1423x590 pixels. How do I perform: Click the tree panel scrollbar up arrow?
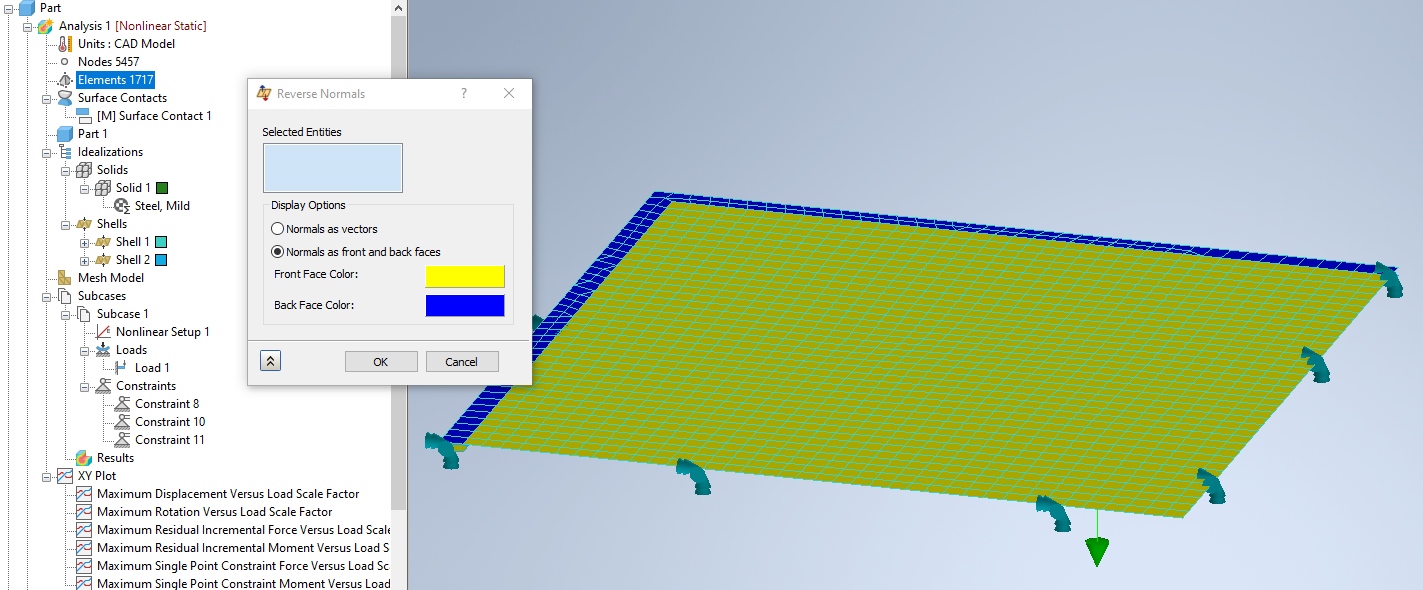point(399,8)
